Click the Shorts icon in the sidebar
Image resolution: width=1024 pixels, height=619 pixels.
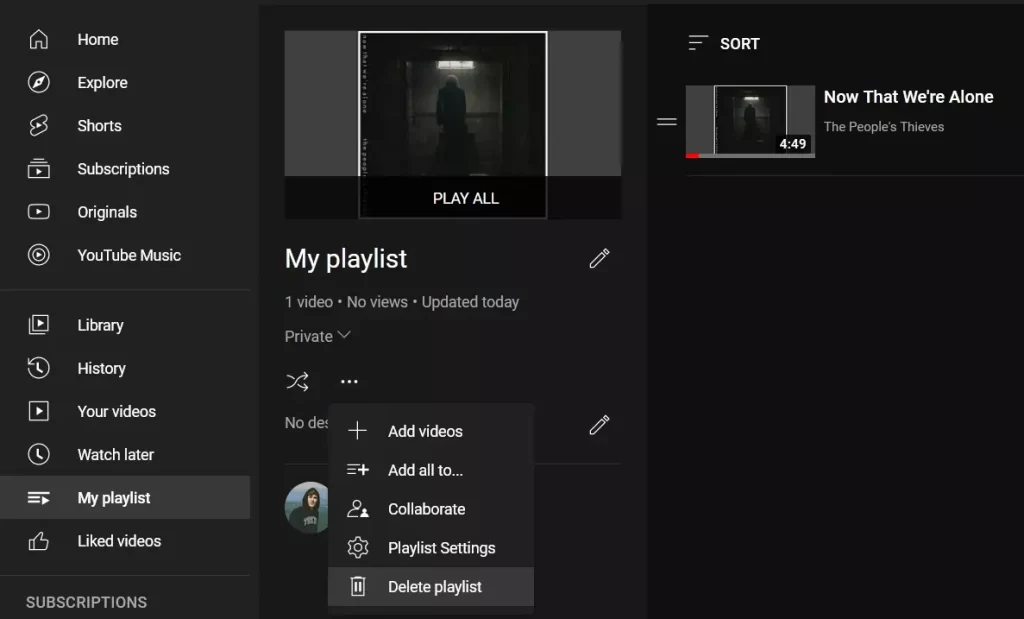pos(39,125)
